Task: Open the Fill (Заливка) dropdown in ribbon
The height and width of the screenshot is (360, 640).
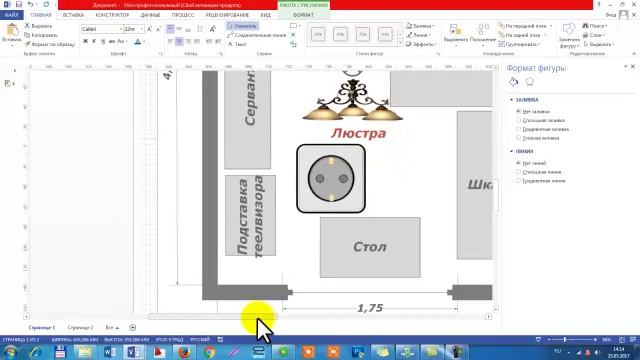Action: pos(420,26)
